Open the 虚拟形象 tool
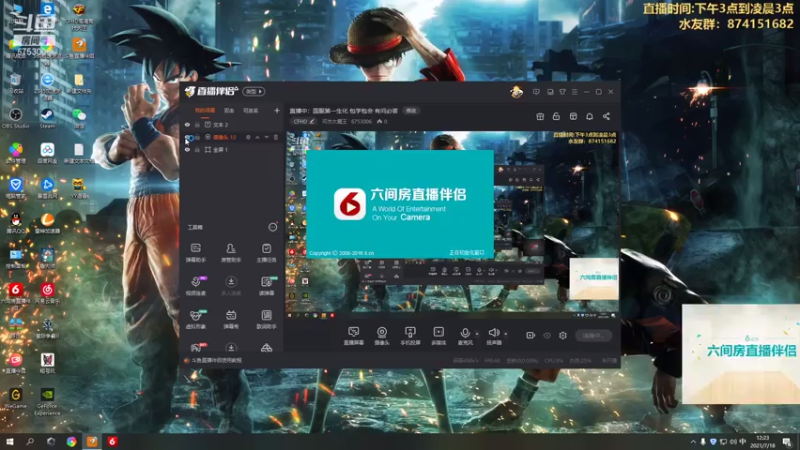Viewport: 800px width, 450px height. tap(195, 319)
